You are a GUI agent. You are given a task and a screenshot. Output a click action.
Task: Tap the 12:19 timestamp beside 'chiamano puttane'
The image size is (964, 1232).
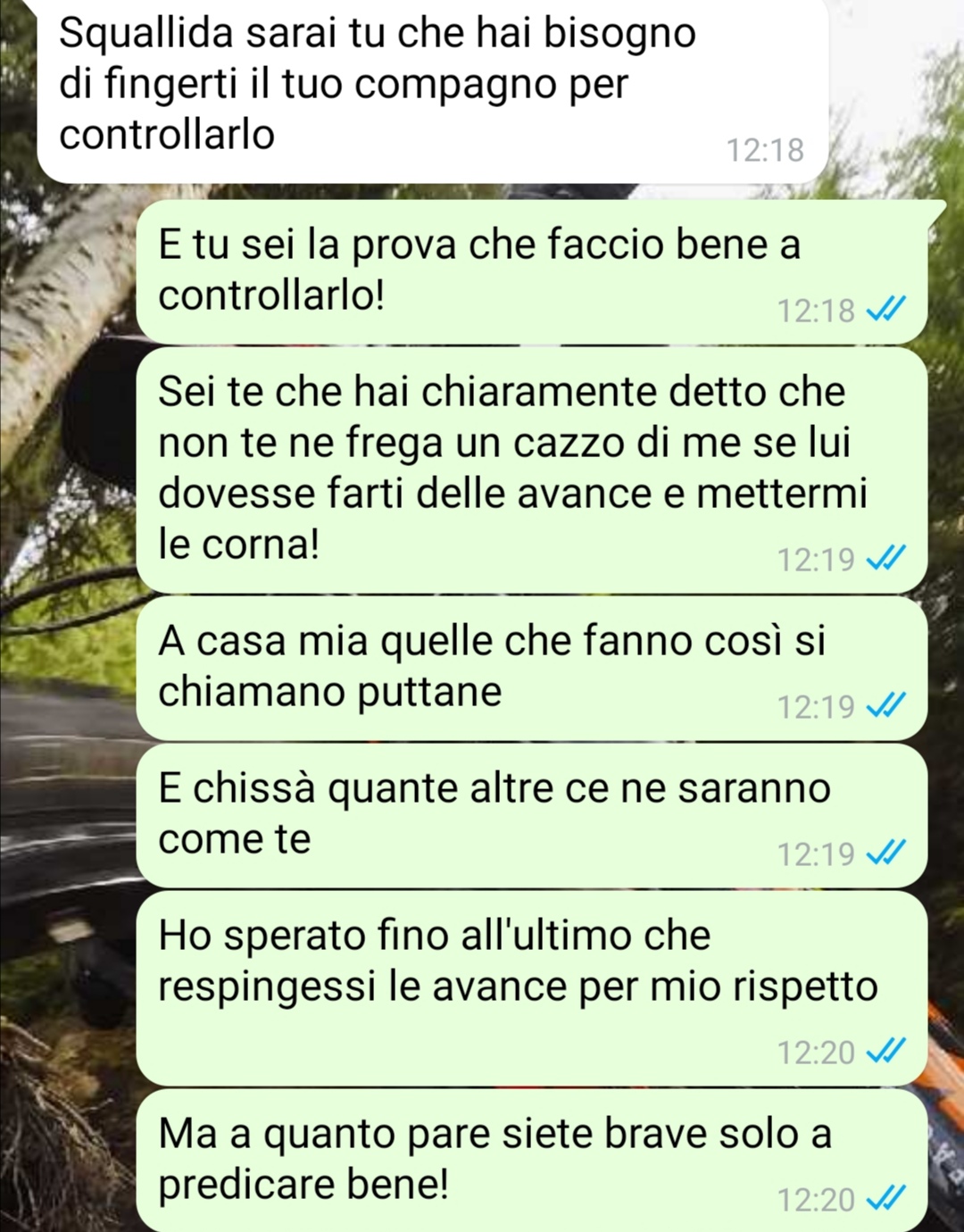[x=816, y=707]
